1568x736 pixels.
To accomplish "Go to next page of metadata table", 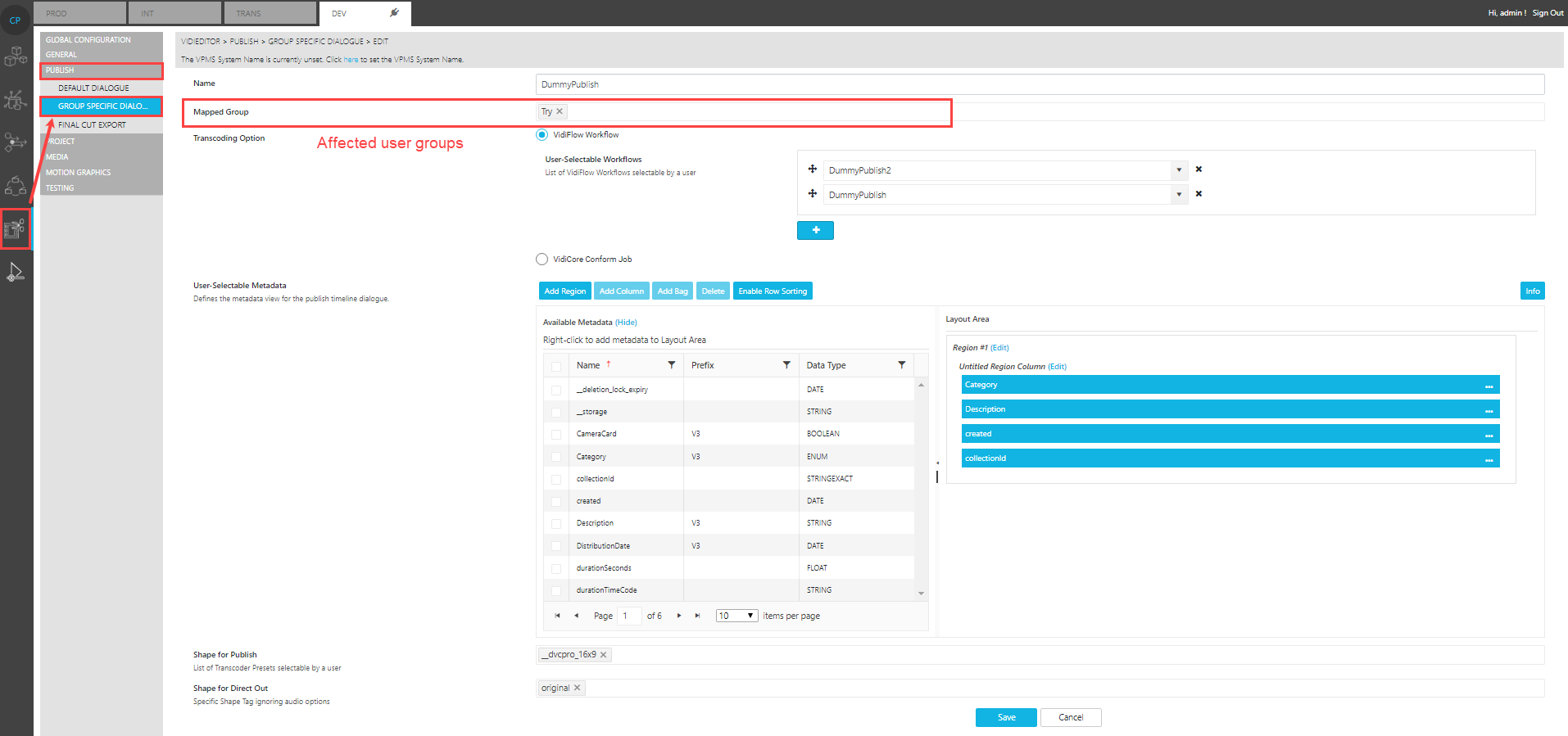I will [x=679, y=616].
